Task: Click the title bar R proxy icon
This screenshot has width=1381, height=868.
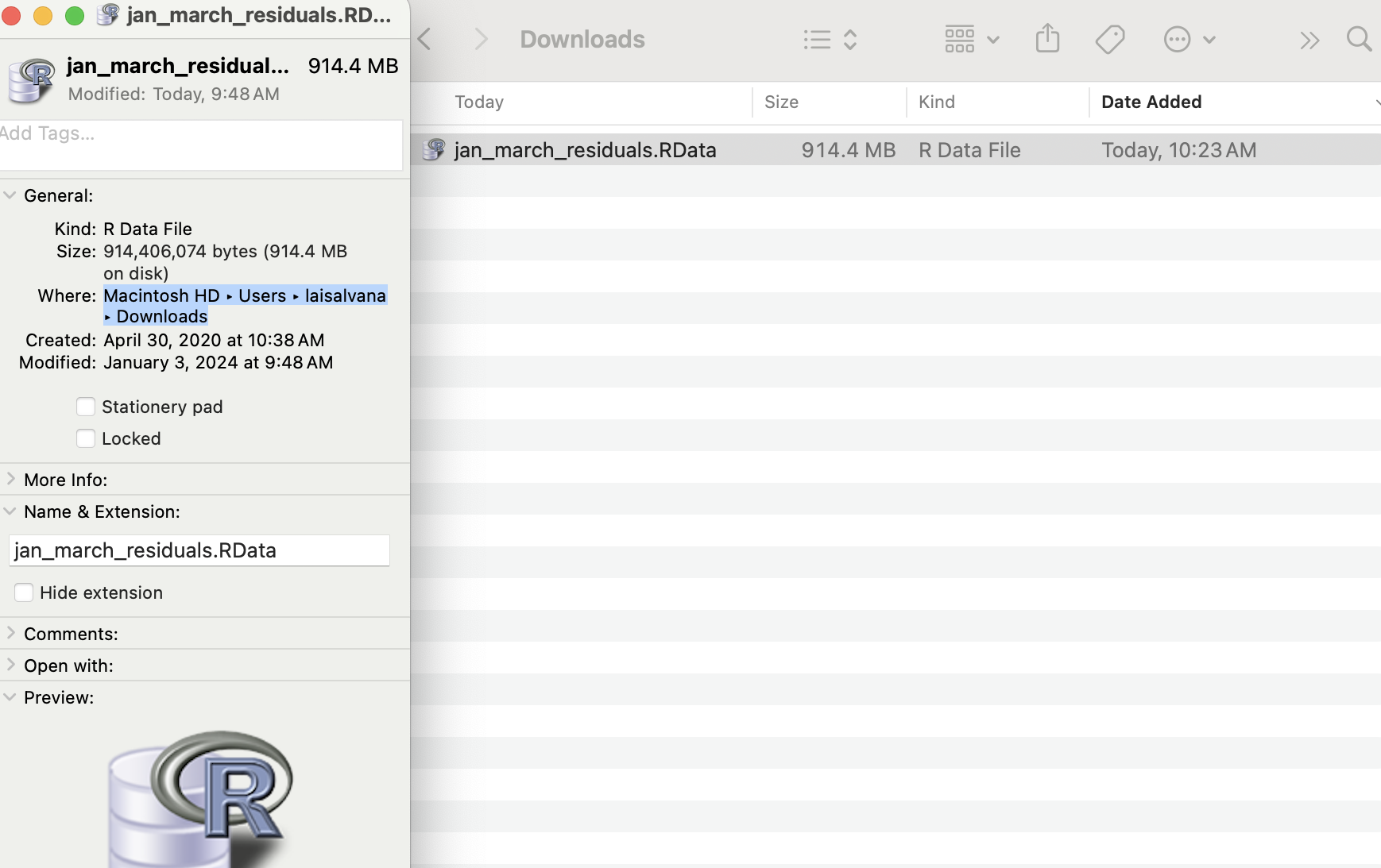Action: click(x=107, y=15)
